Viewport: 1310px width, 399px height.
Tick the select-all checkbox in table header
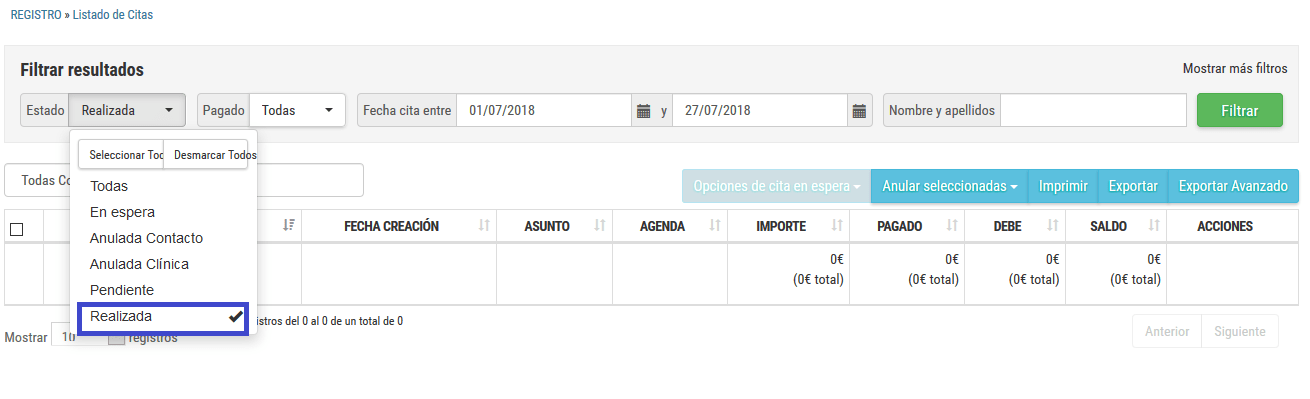click(x=16, y=229)
